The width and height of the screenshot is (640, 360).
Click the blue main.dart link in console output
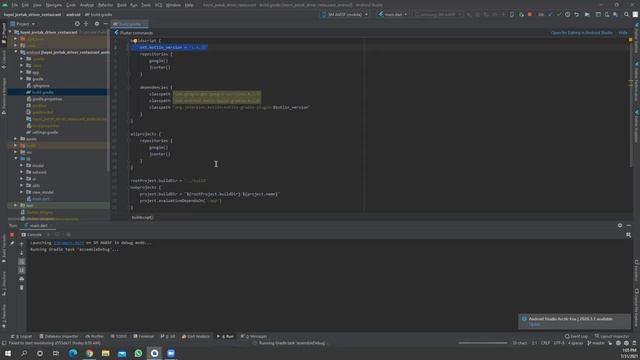69,242
